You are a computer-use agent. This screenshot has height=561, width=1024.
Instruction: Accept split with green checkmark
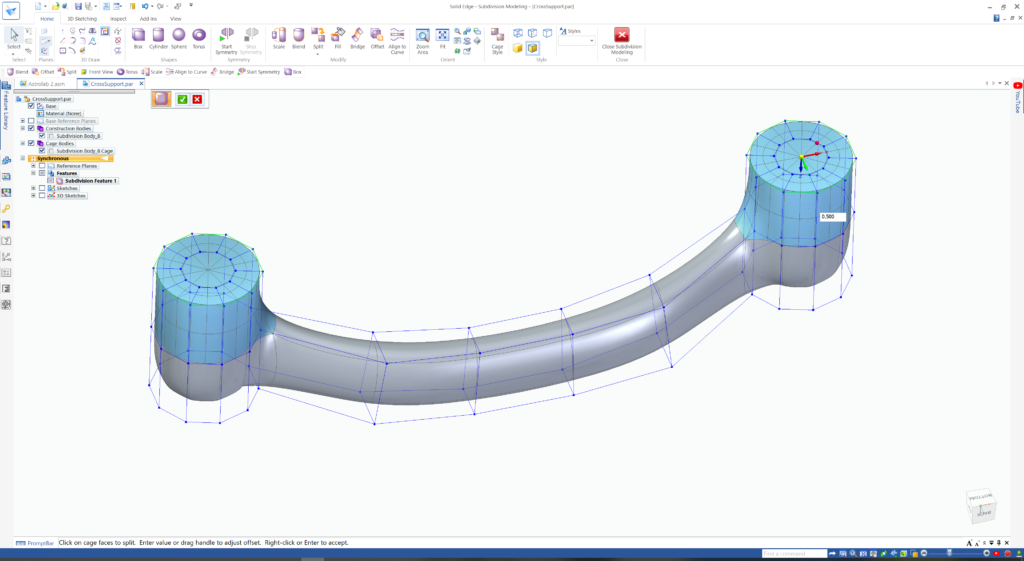click(x=182, y=99)
